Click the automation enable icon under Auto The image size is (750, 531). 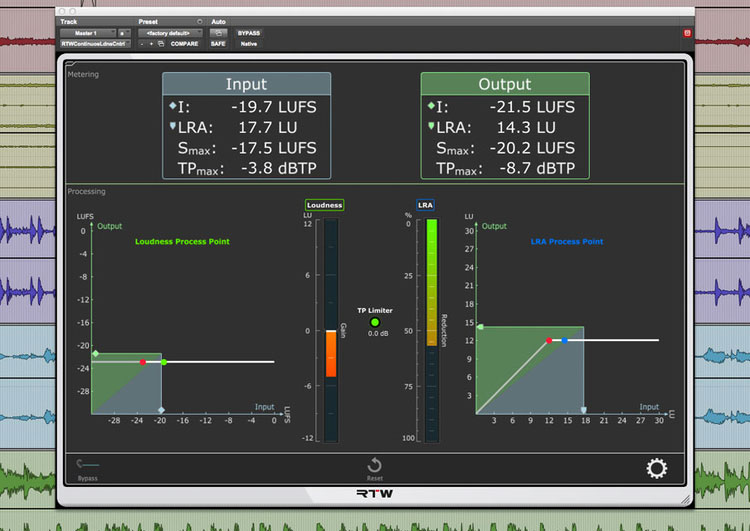coord(218,33)
